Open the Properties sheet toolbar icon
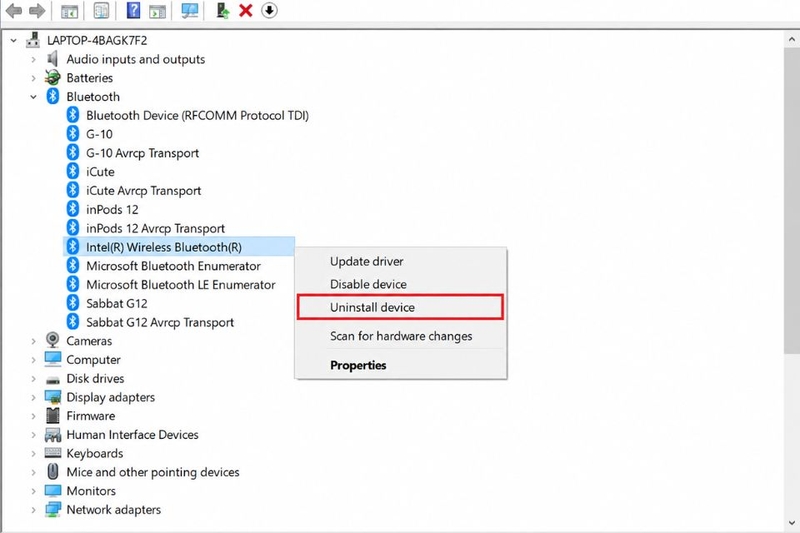Viewport: 800px width, 533px height. coord(101,11)
